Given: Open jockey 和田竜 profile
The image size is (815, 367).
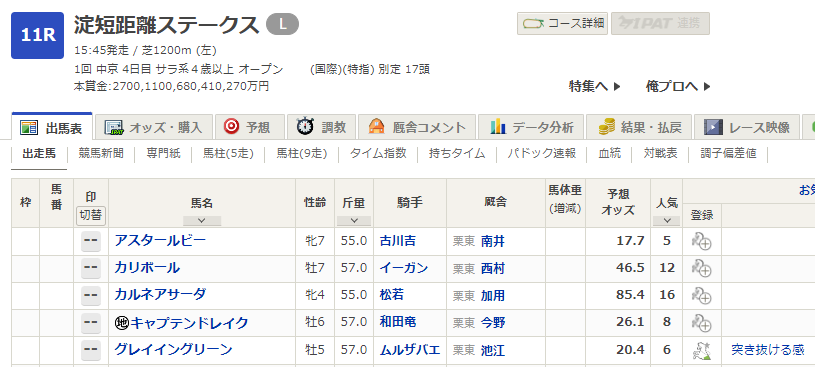Looking at the screenshot, I should pyautogui.click(x=398, y=323).
